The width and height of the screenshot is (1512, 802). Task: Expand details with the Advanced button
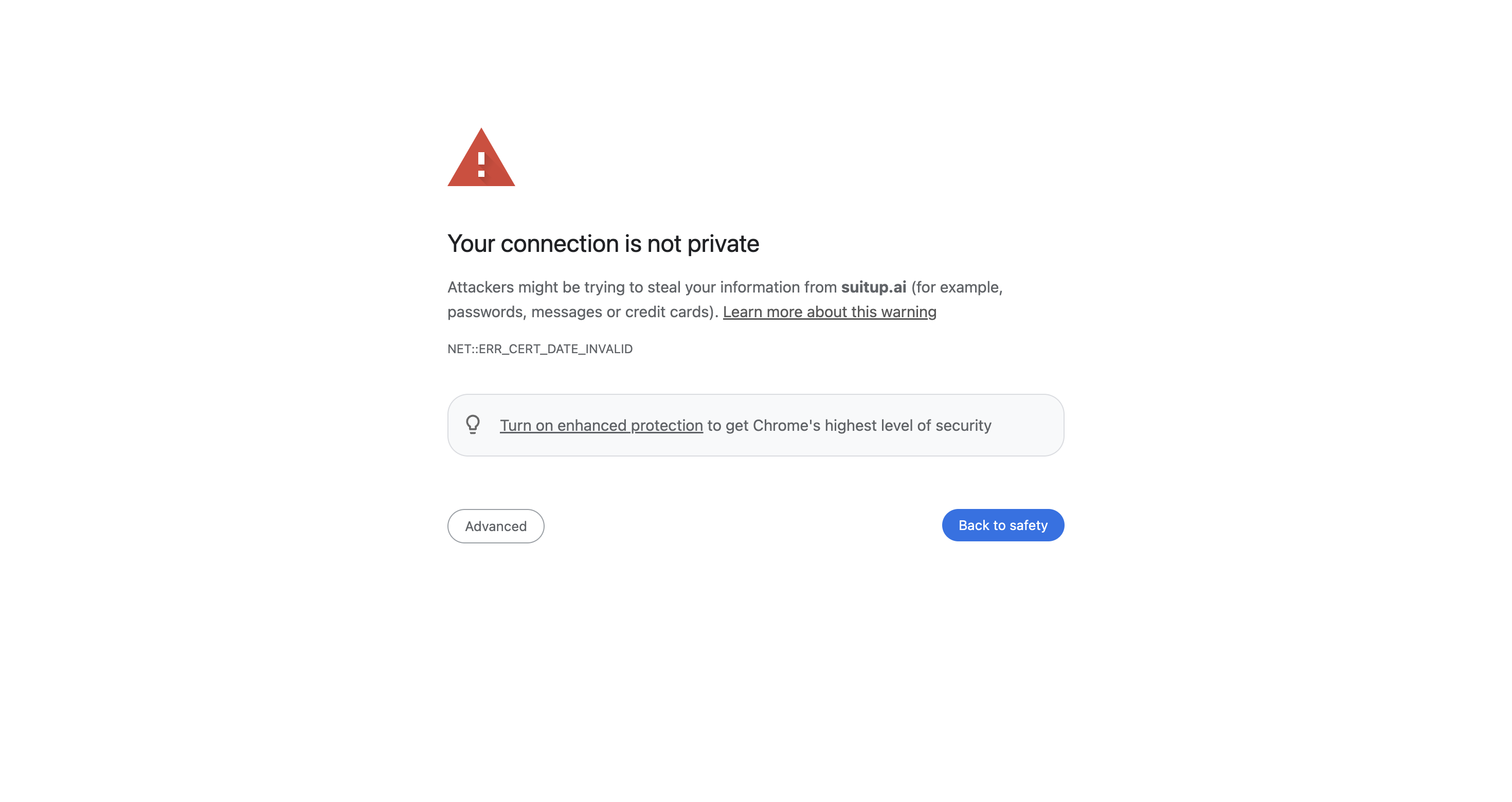(495, 526)
